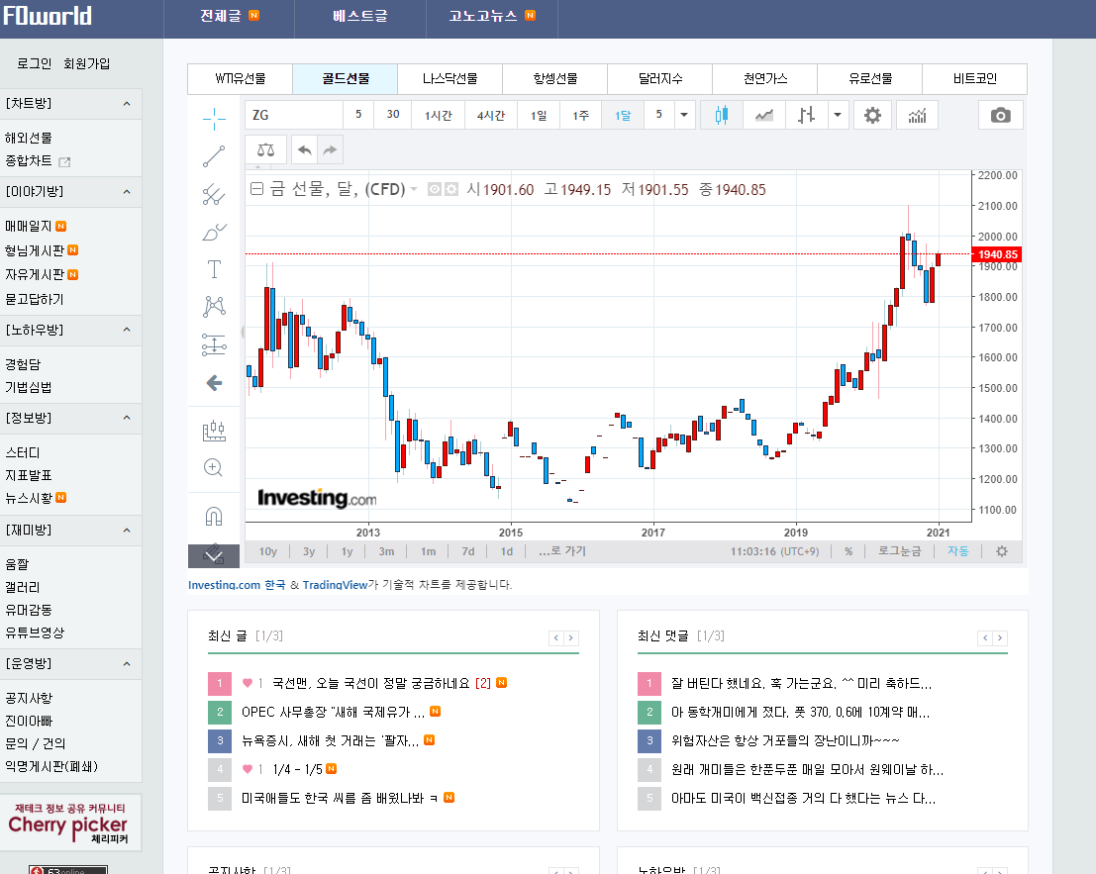This screenshot has height=874, width=1096.
Task: Open the 비트코인 chart tab
Action: (x=974, y=79)
